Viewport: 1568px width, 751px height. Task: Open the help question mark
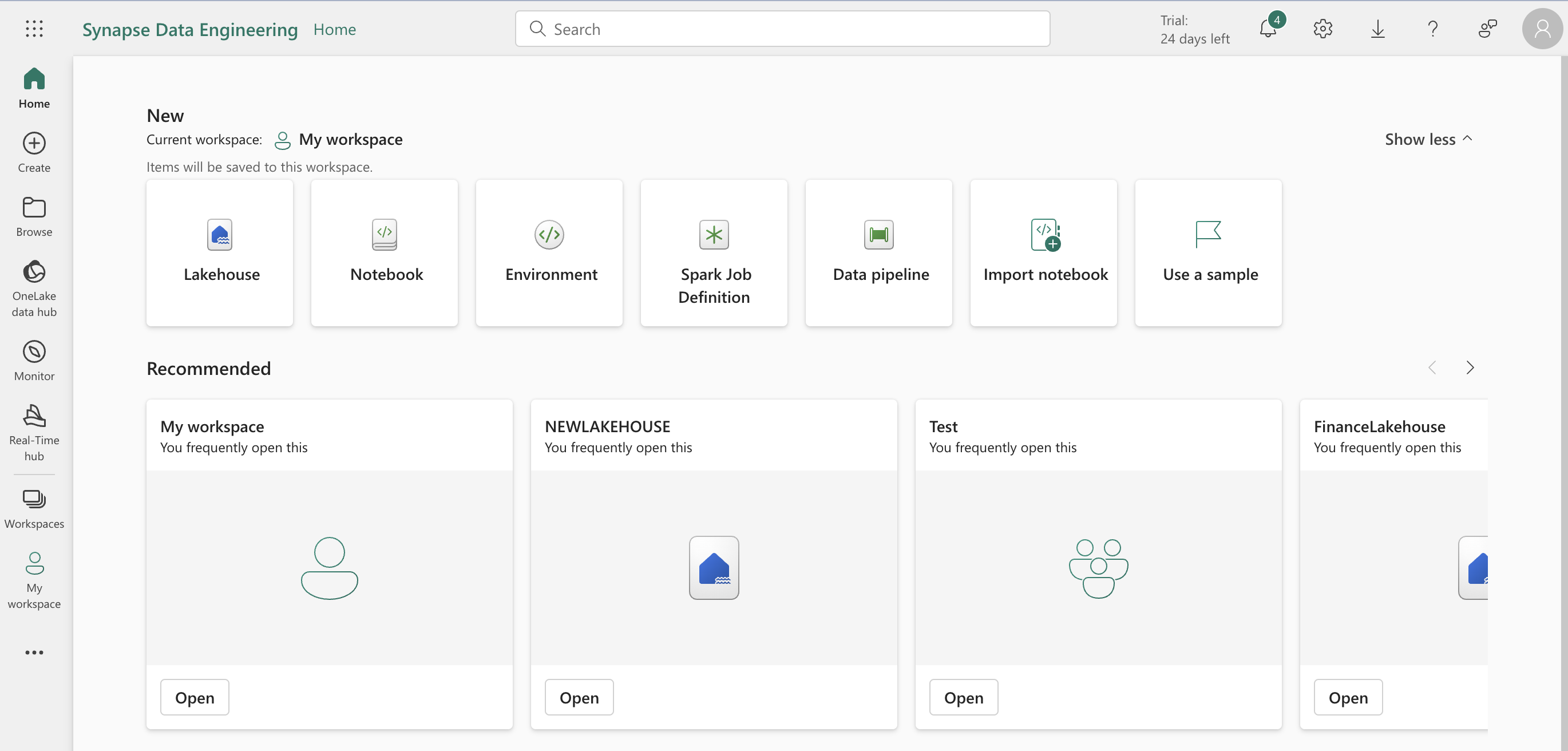tap(1433, 29)
